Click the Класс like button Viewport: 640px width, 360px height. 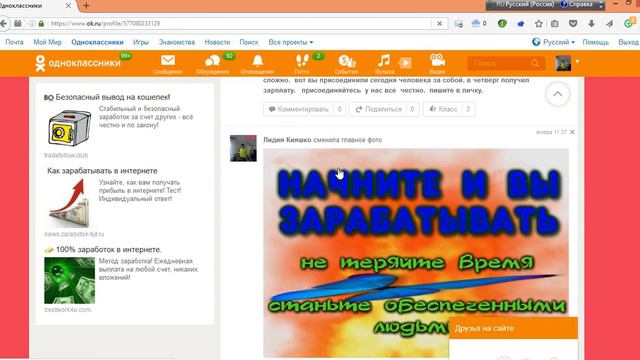pyautogui.click(x=449, y=109)
